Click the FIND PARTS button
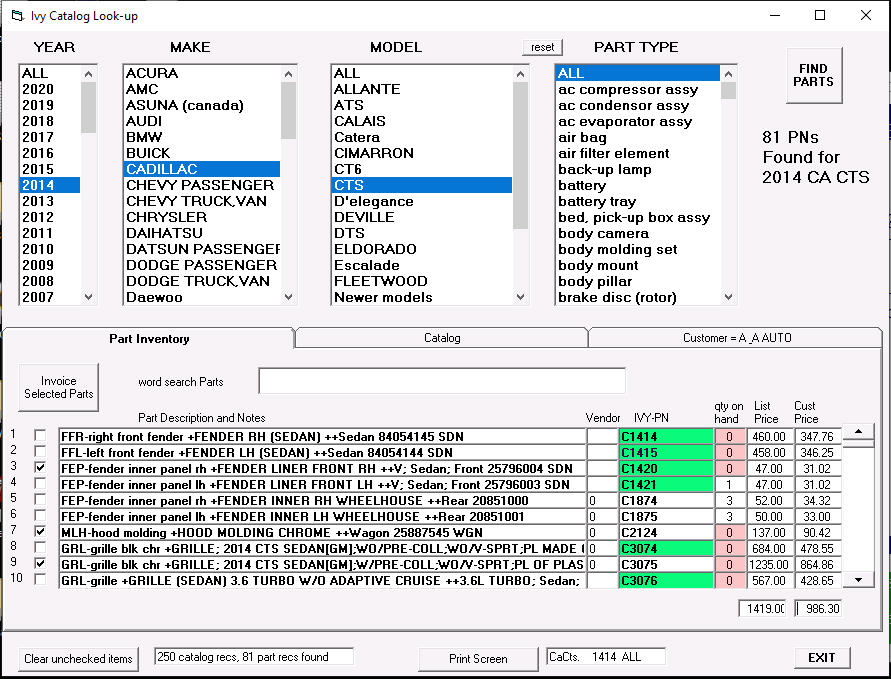Image resolution: width=891 pixels, height=679 pixels. click(x=814, y=75)
